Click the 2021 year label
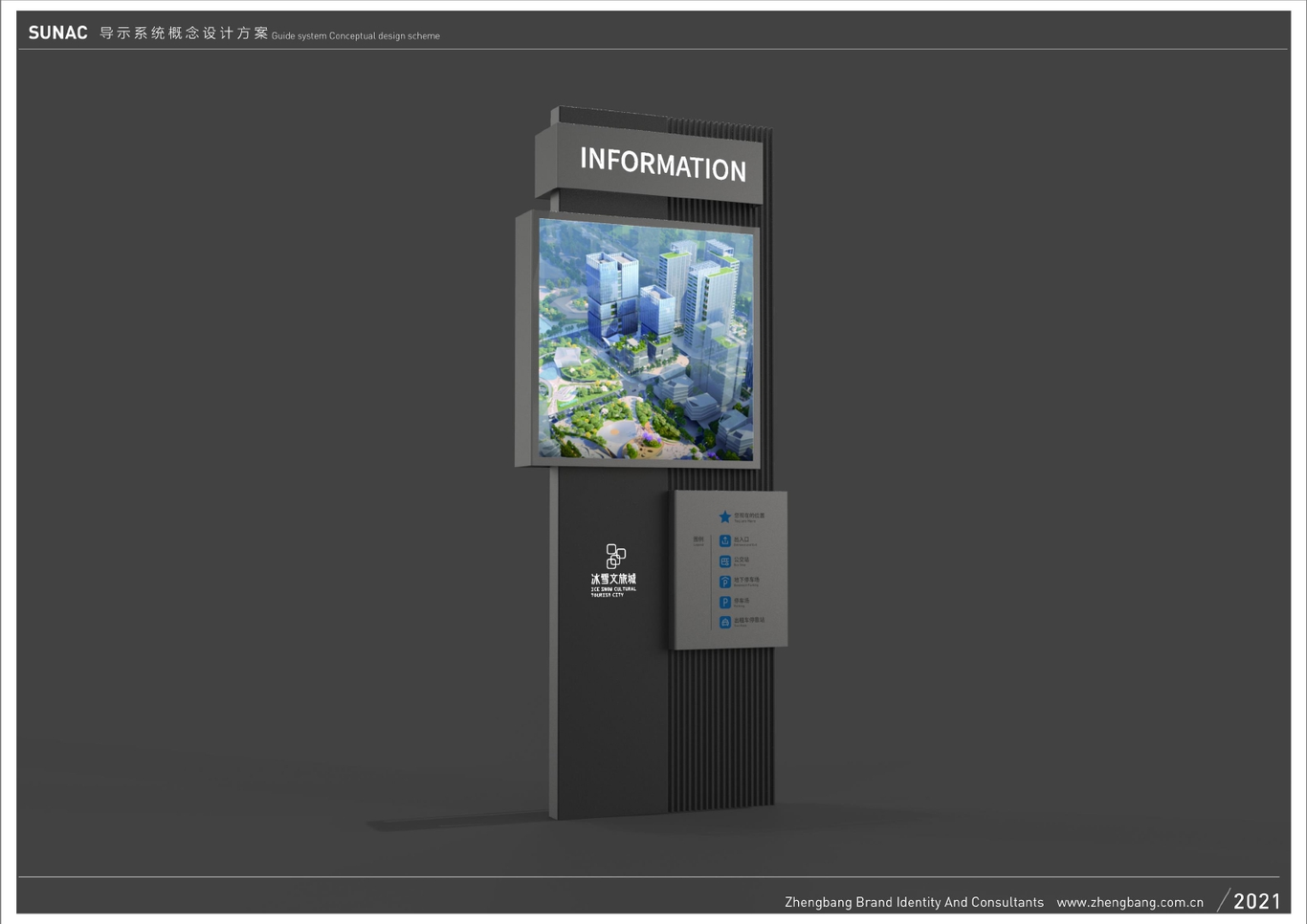1307x924 pixels. (x=1256, y=901)
